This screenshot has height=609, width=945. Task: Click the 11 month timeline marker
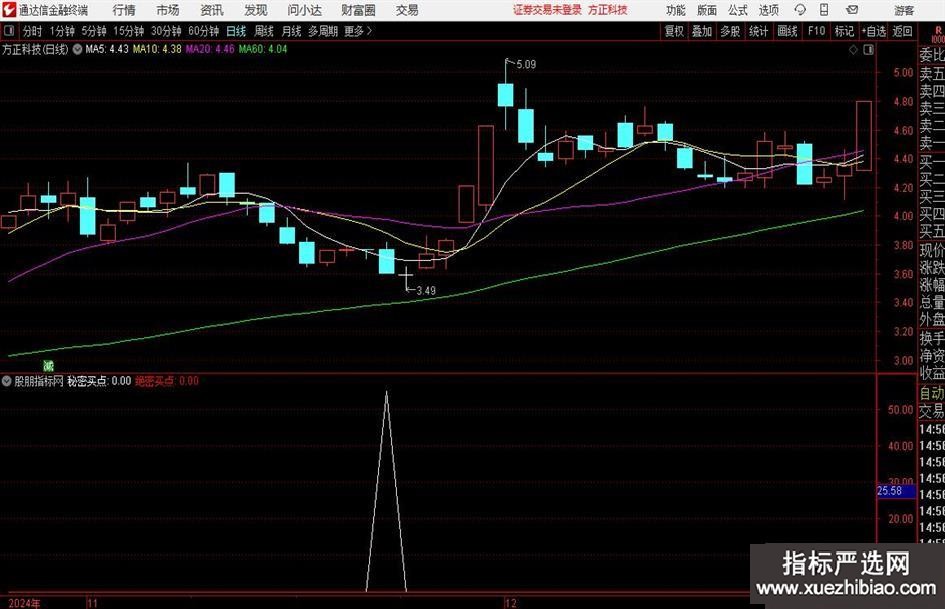[x=92, y=603]
